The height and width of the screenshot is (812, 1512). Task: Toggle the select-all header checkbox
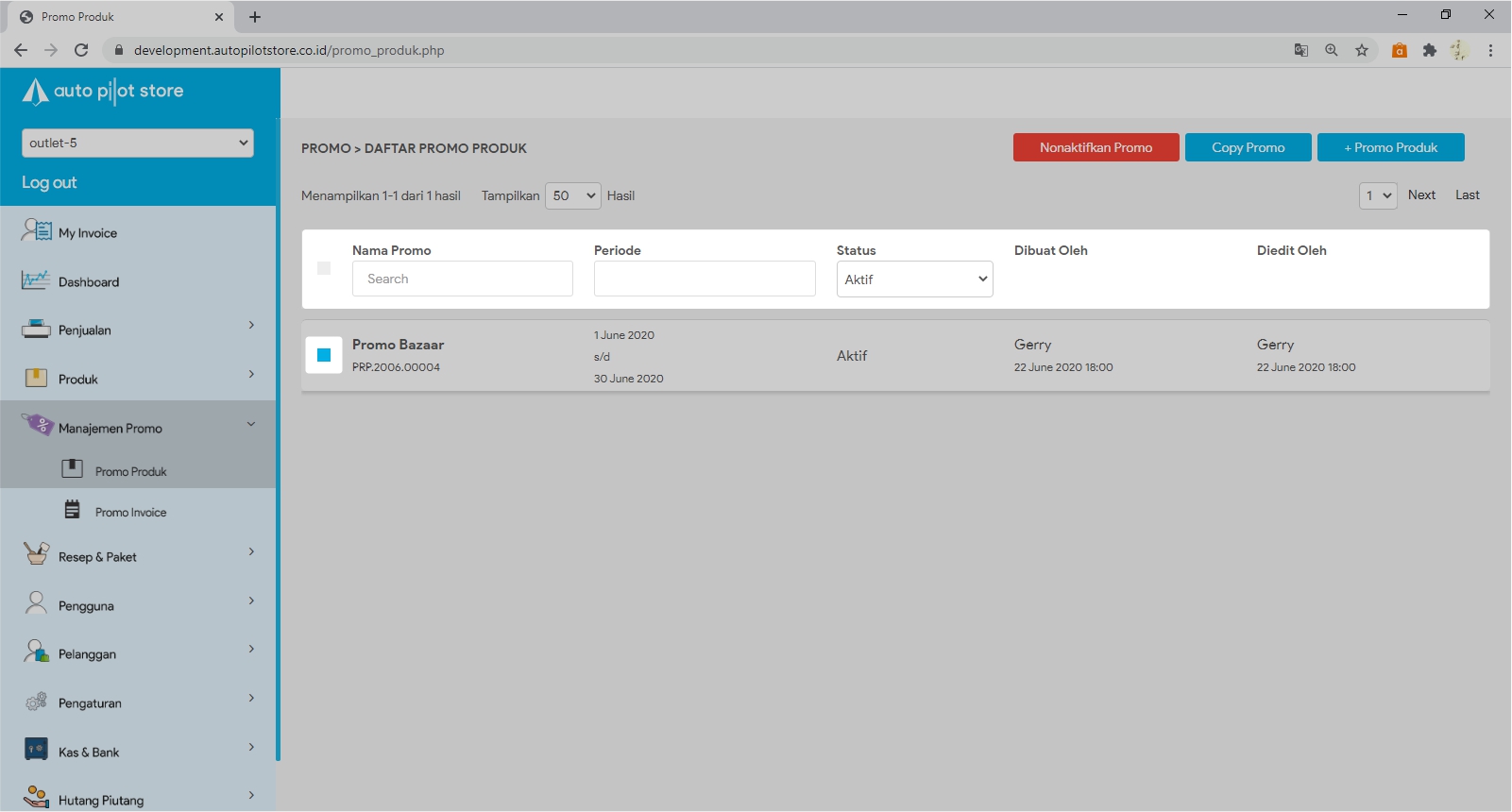click(x=324, y=268)
